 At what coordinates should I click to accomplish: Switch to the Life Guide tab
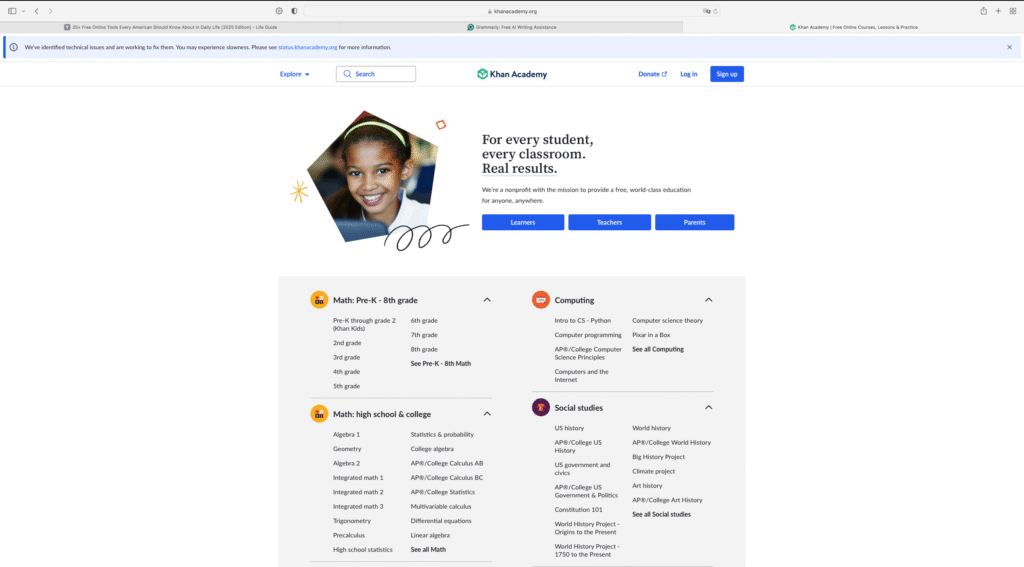[170, 27]
